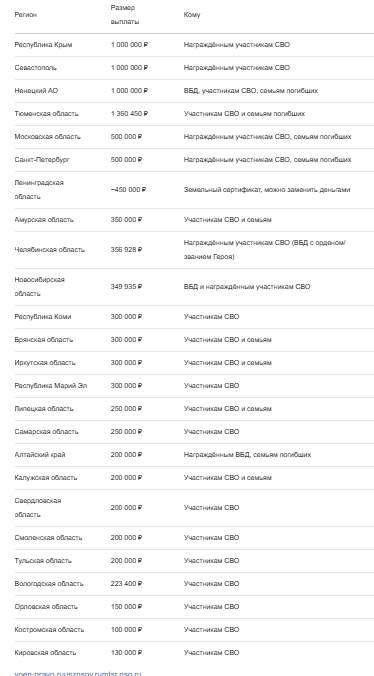Select the Челябинская область region cell

pos(50,250)
